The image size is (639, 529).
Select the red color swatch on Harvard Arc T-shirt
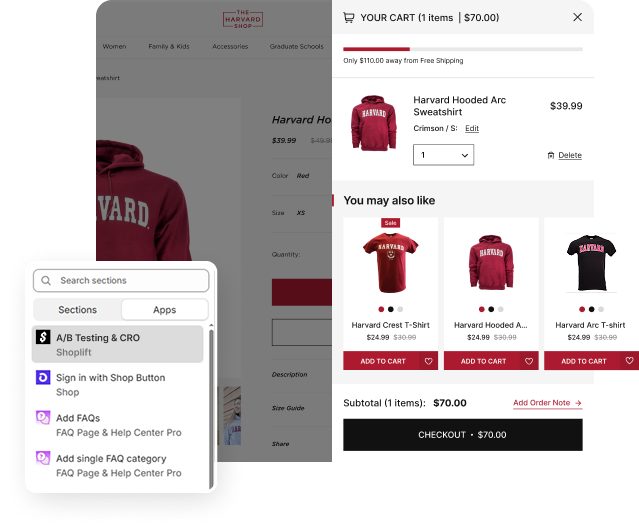[582, 309]
